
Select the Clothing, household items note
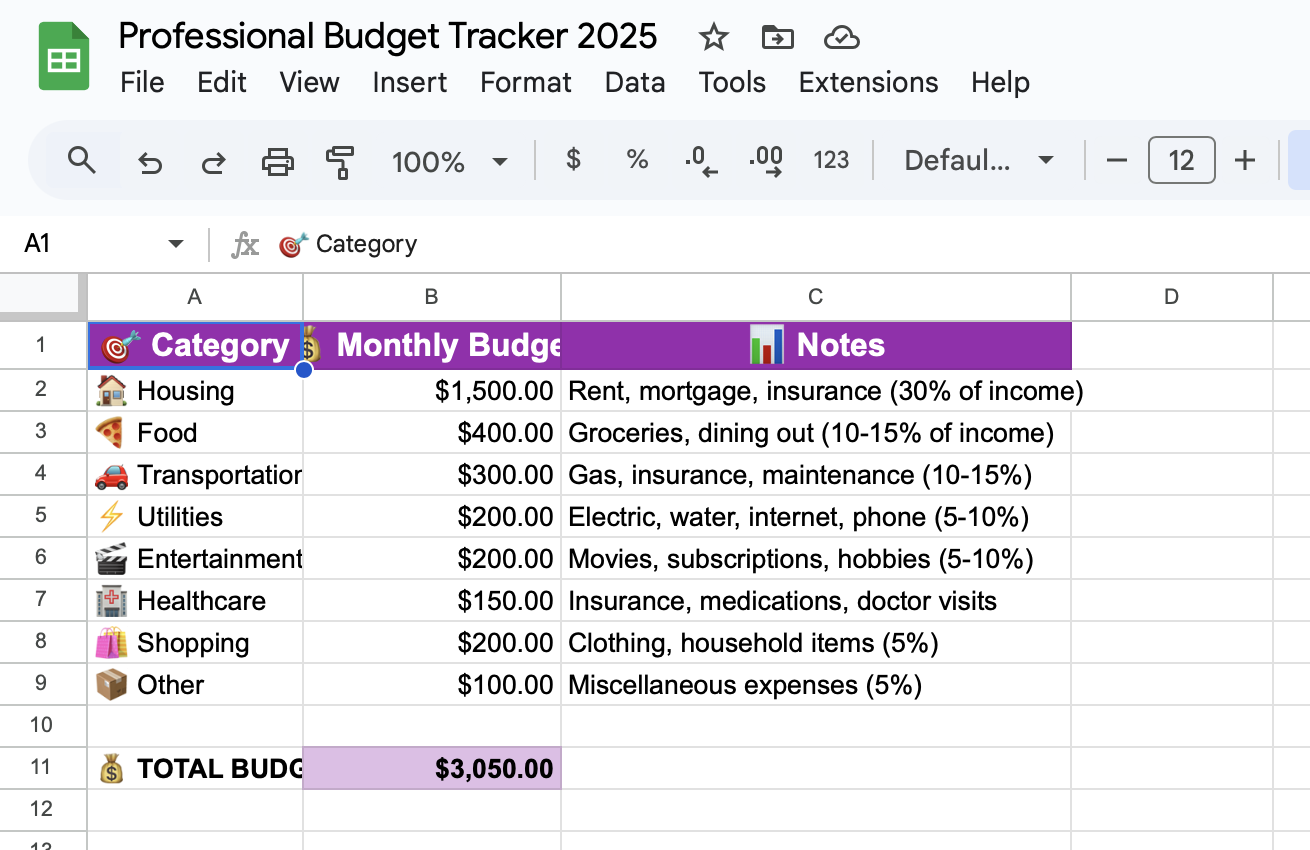(x=816, y=642)
